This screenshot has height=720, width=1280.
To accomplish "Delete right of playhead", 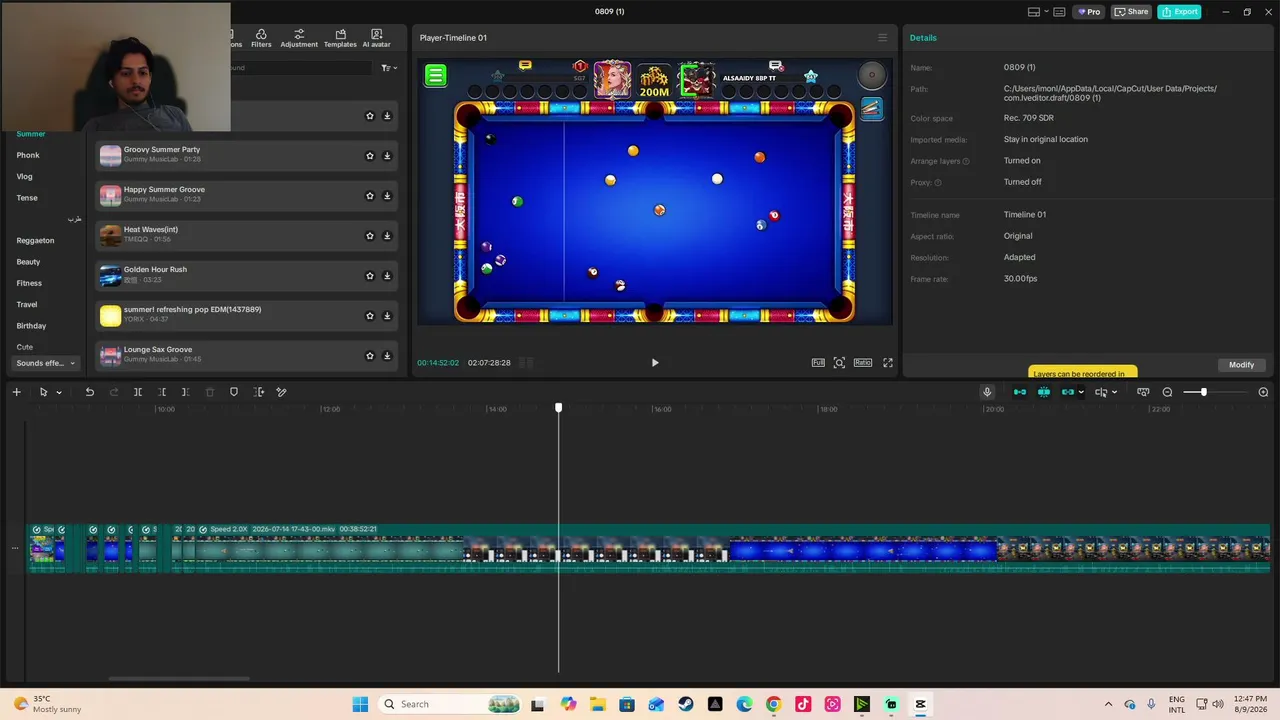I will click(185, 392).
